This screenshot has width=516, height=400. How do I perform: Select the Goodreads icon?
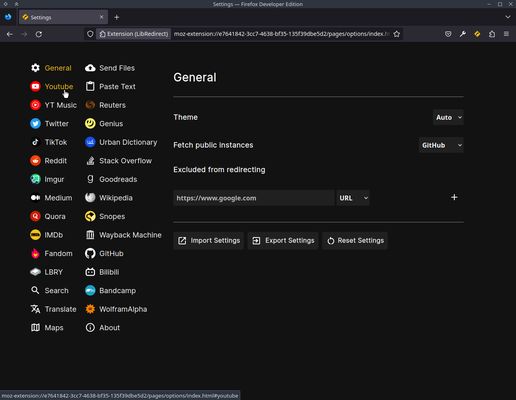(x=90, y=179)
